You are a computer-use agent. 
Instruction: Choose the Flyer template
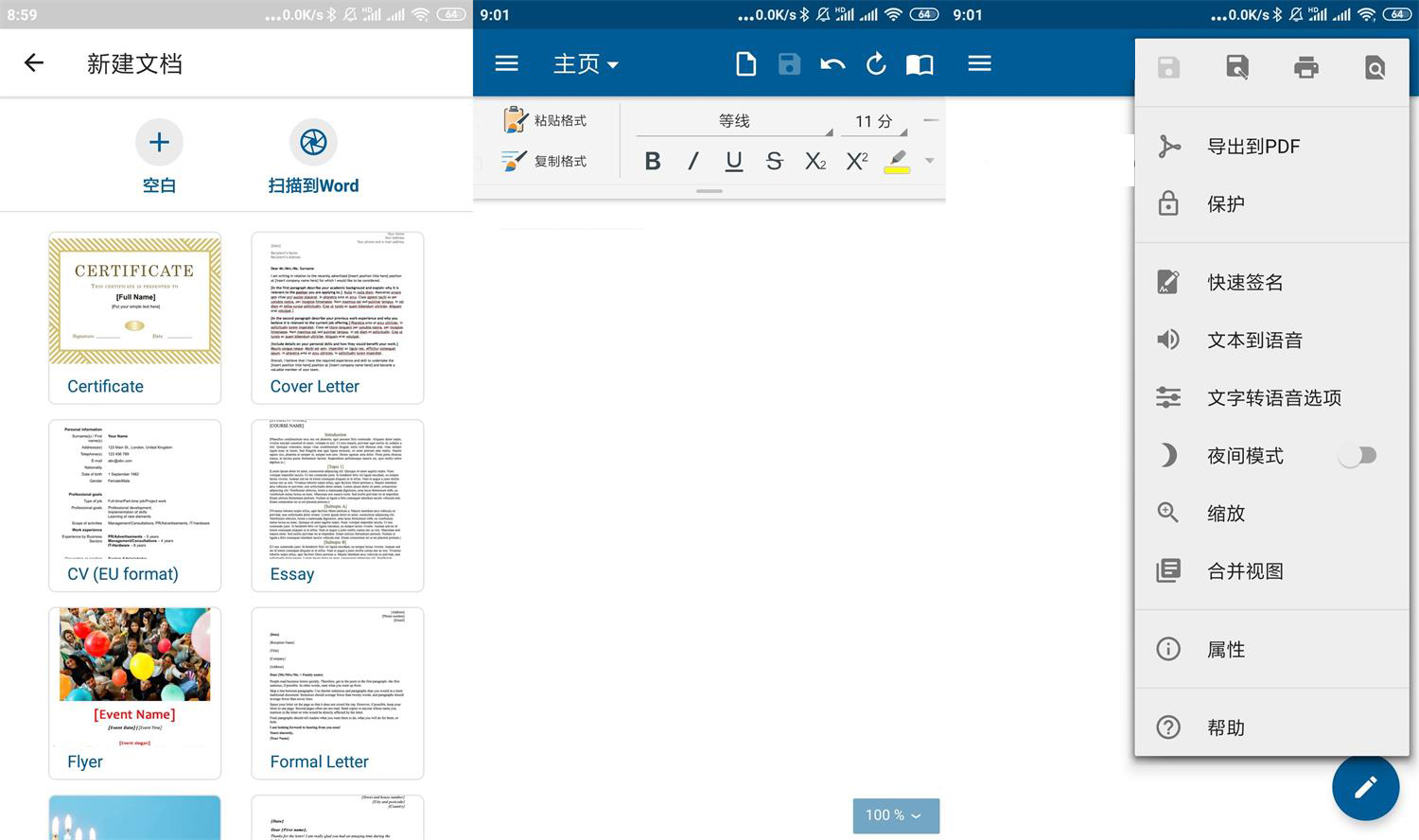134,692
